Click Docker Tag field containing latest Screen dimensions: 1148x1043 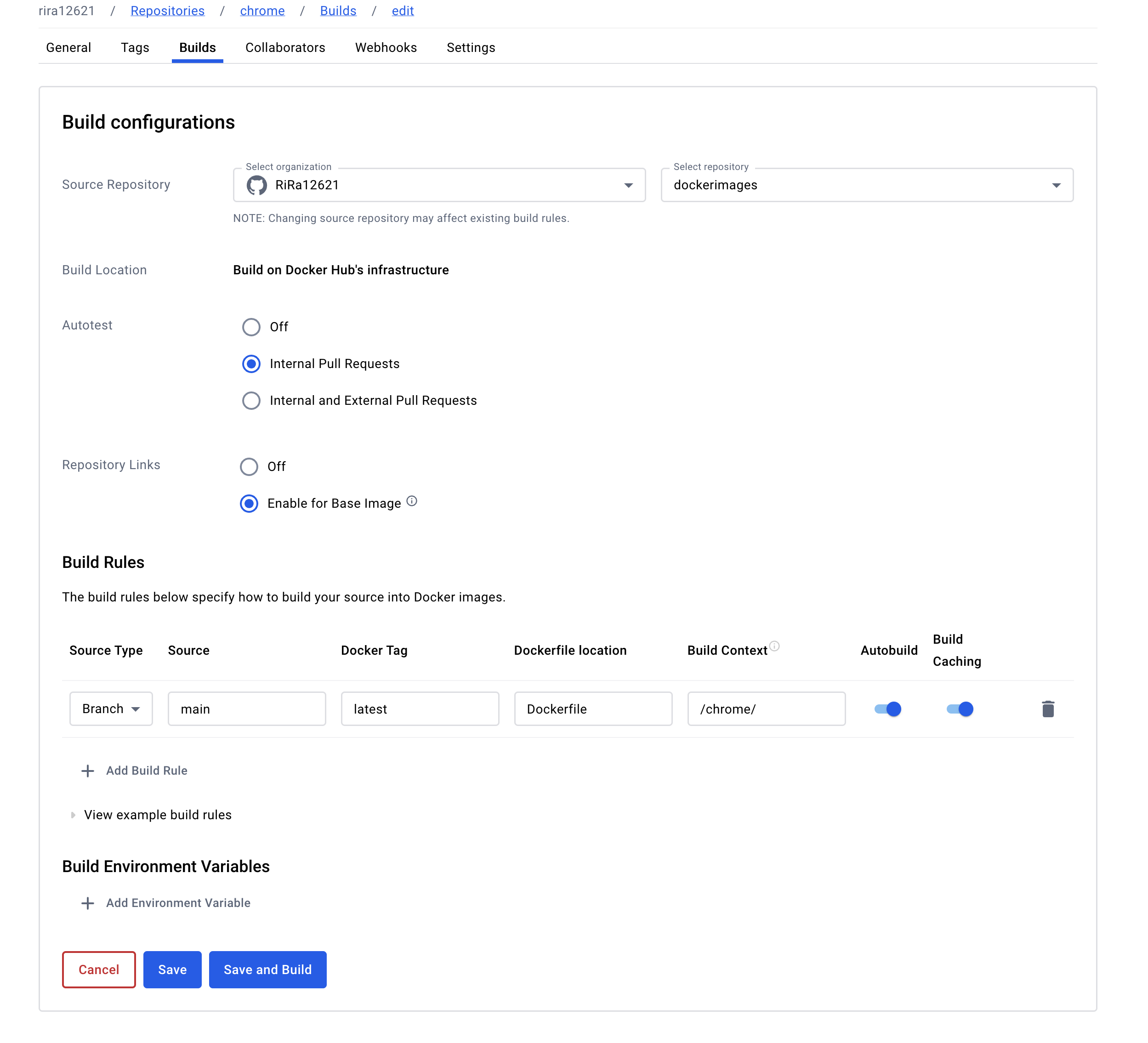click(x=420, y=709)
